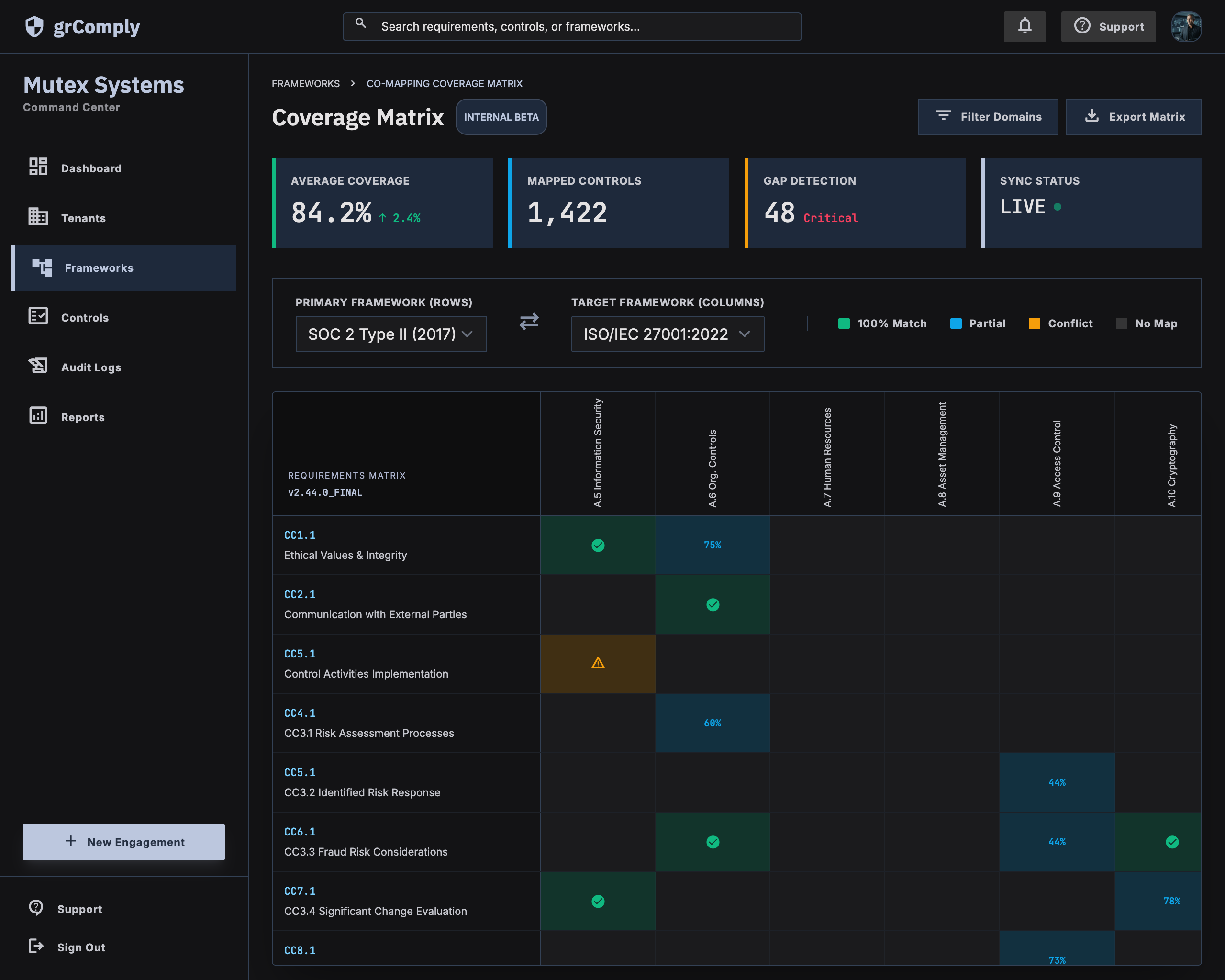Click the Partial blue legend swatch
Viewport: 1225px width, 980px height.
[956, 323]
